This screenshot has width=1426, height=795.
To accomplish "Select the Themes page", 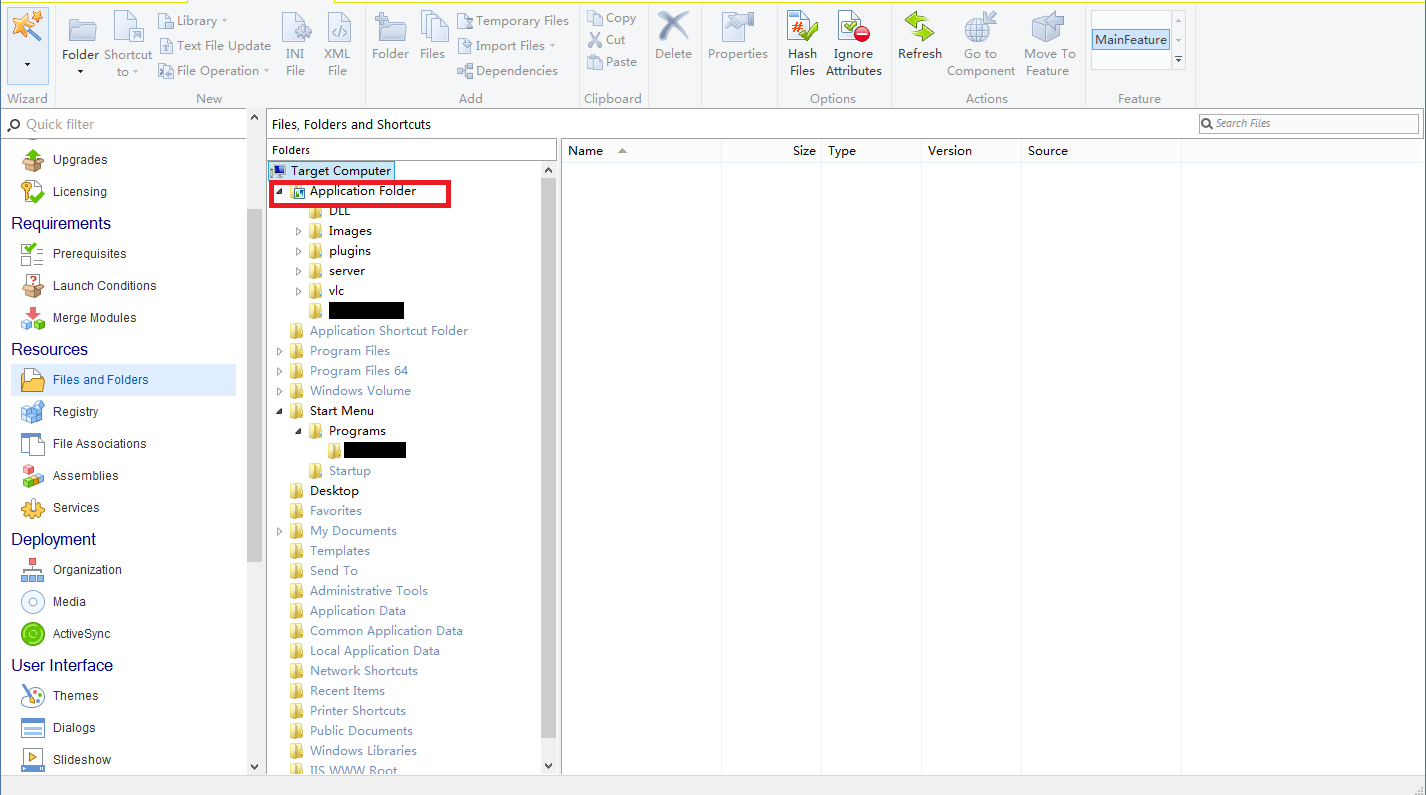I will [75, 696].
